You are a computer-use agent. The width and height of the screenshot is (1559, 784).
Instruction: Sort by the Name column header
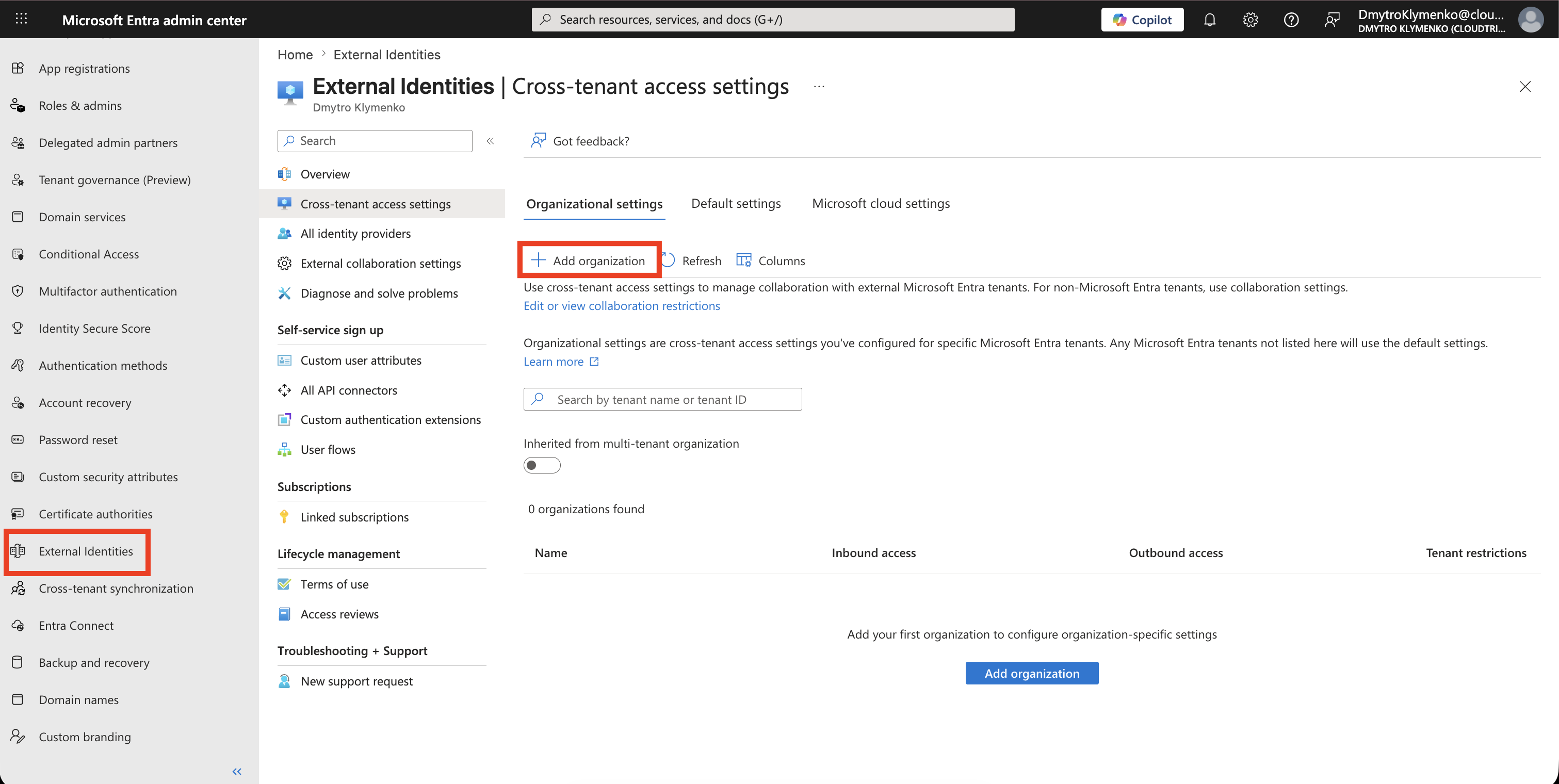point(551,553)
